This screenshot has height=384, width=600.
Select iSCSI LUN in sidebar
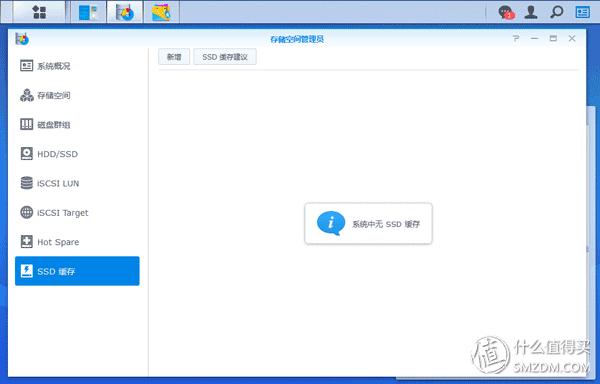(77, 183)
